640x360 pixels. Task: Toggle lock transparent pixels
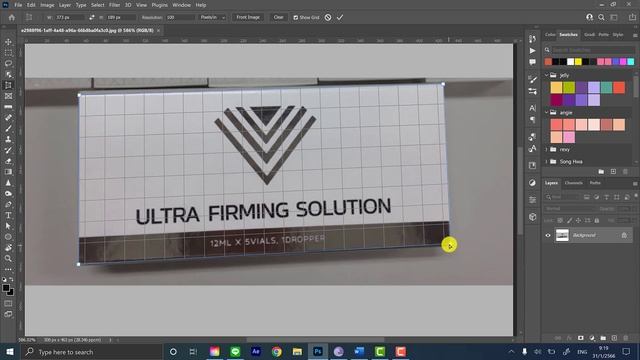point(560,220)
